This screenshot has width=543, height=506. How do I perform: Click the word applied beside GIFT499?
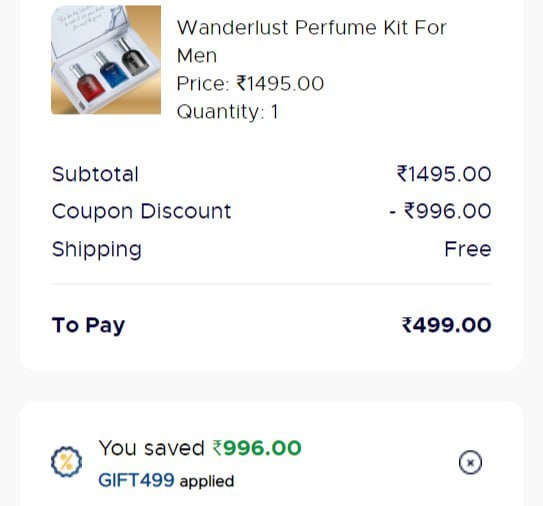(x=207, y=481)
